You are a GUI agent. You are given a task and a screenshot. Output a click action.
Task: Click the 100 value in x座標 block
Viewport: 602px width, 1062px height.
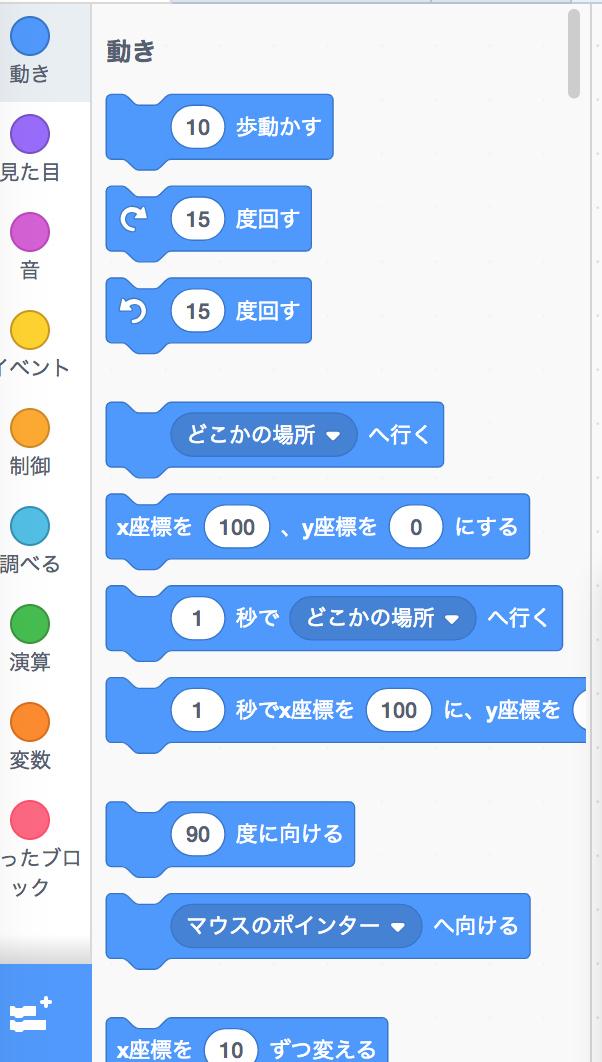click(x=237, y=527)
